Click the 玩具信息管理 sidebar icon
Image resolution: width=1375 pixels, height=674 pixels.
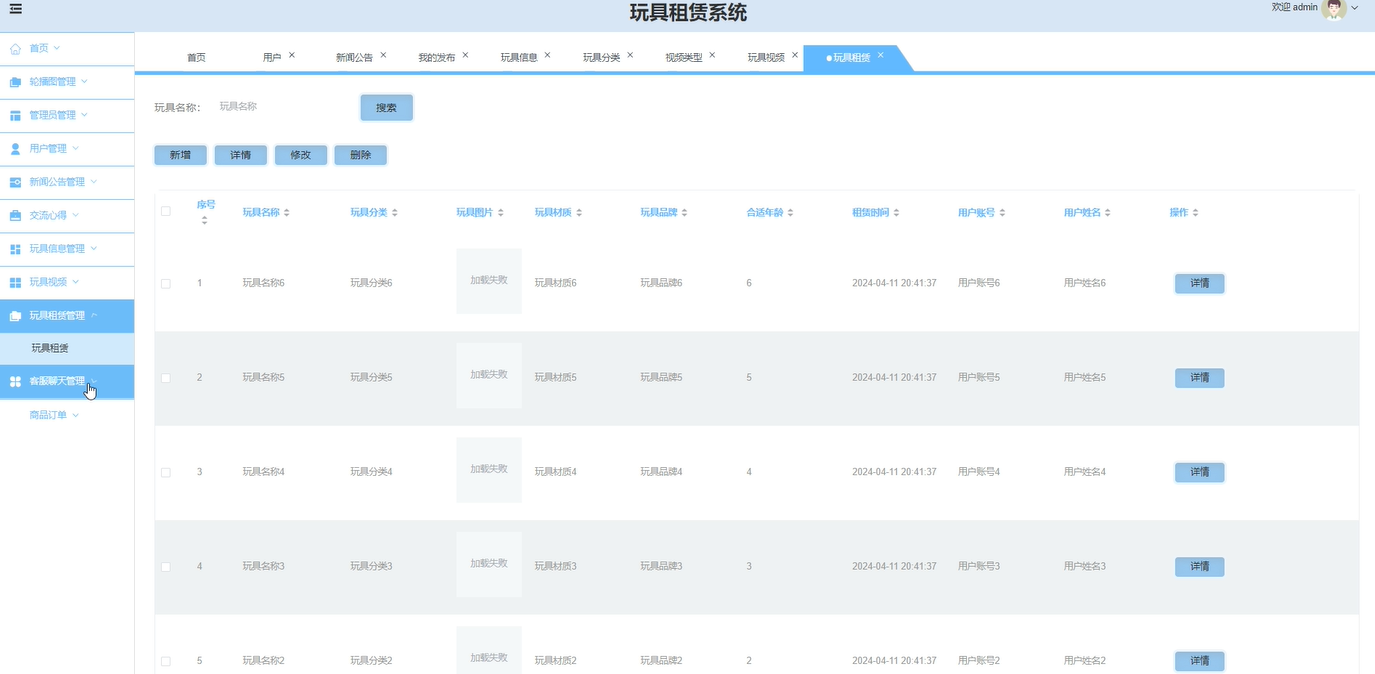15,249
